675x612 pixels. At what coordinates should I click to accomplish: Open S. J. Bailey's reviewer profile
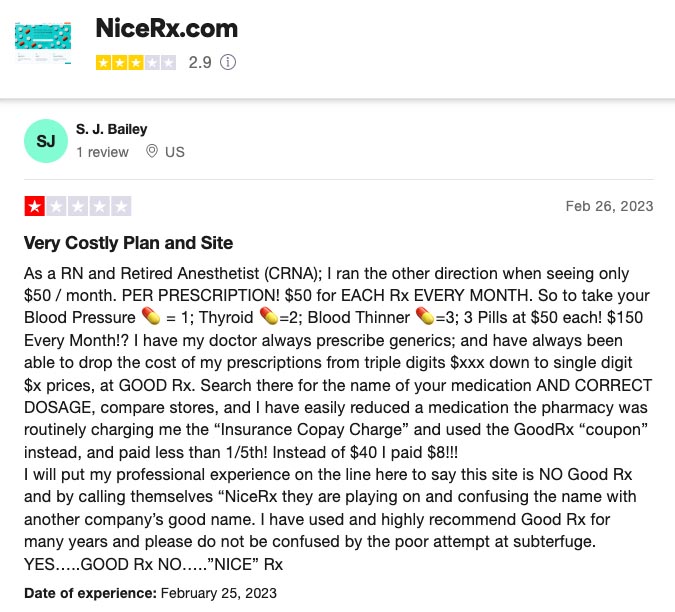(112, 129)
